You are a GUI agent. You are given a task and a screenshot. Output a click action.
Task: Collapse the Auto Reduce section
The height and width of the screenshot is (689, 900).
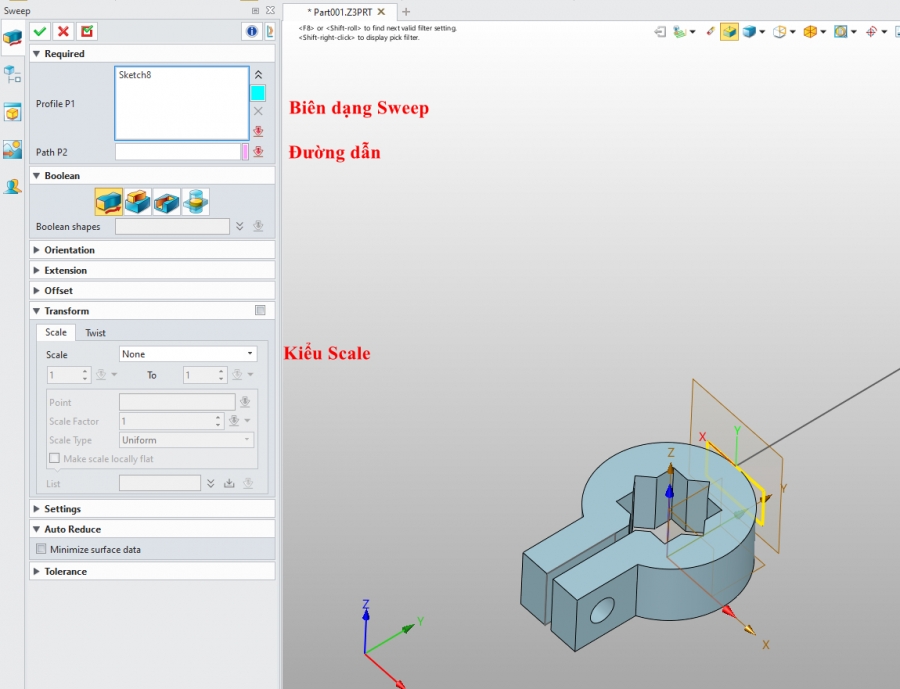37,529
